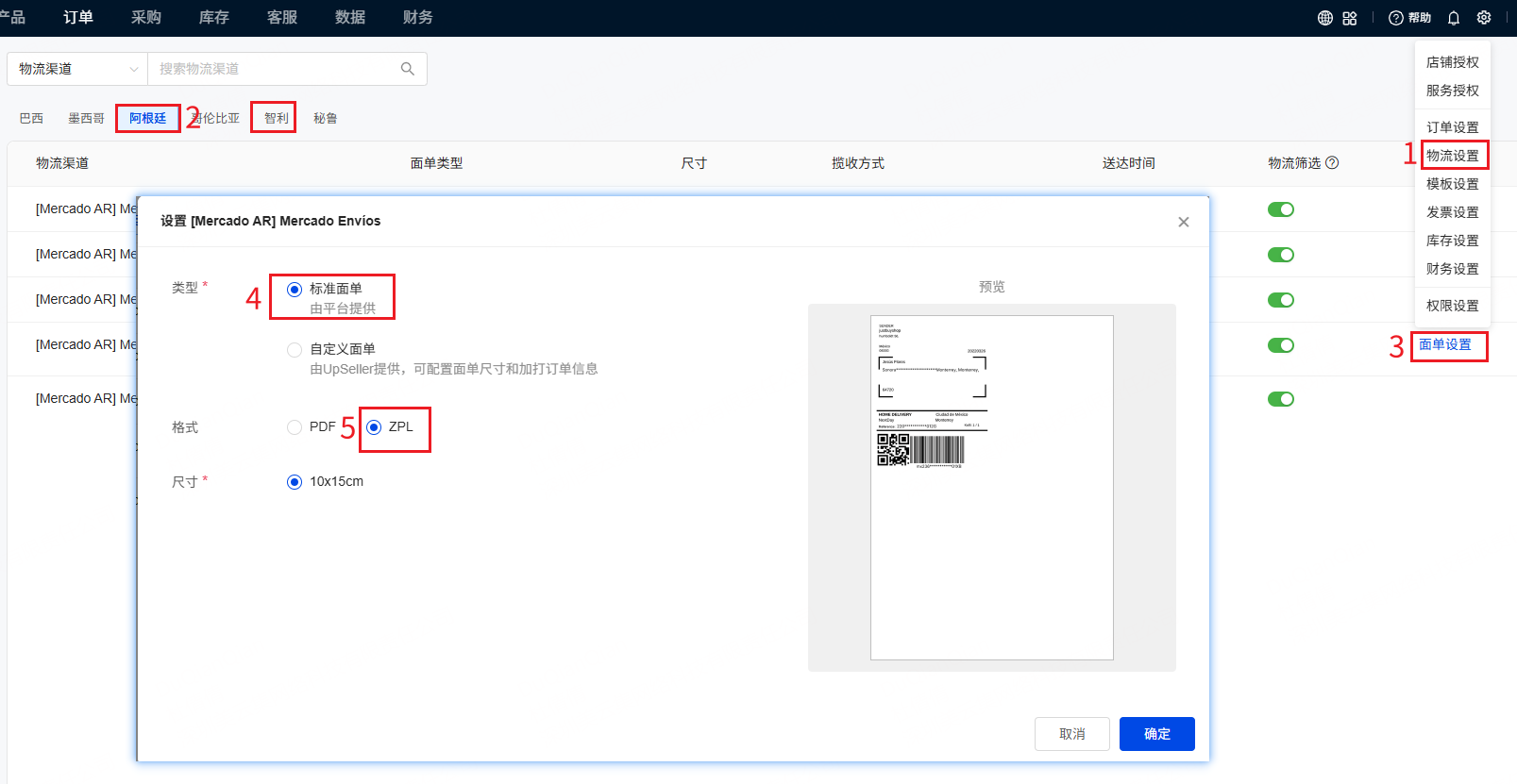Screen dimensions: 1517x784
Task: Toggle the first row logistics filter switch
Action: point(1280,209)
